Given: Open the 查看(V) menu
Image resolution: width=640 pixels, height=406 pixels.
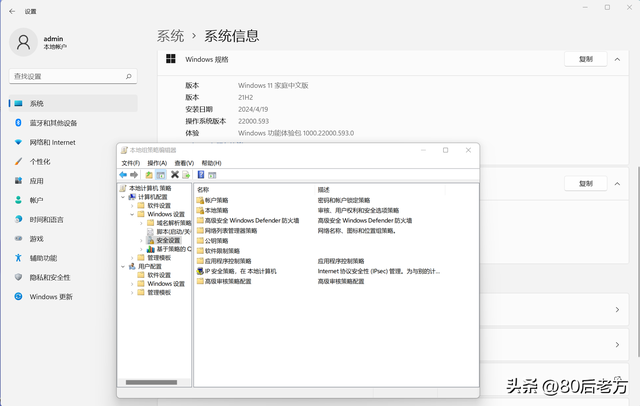Looking at the screenshot, I should (184, 163).
